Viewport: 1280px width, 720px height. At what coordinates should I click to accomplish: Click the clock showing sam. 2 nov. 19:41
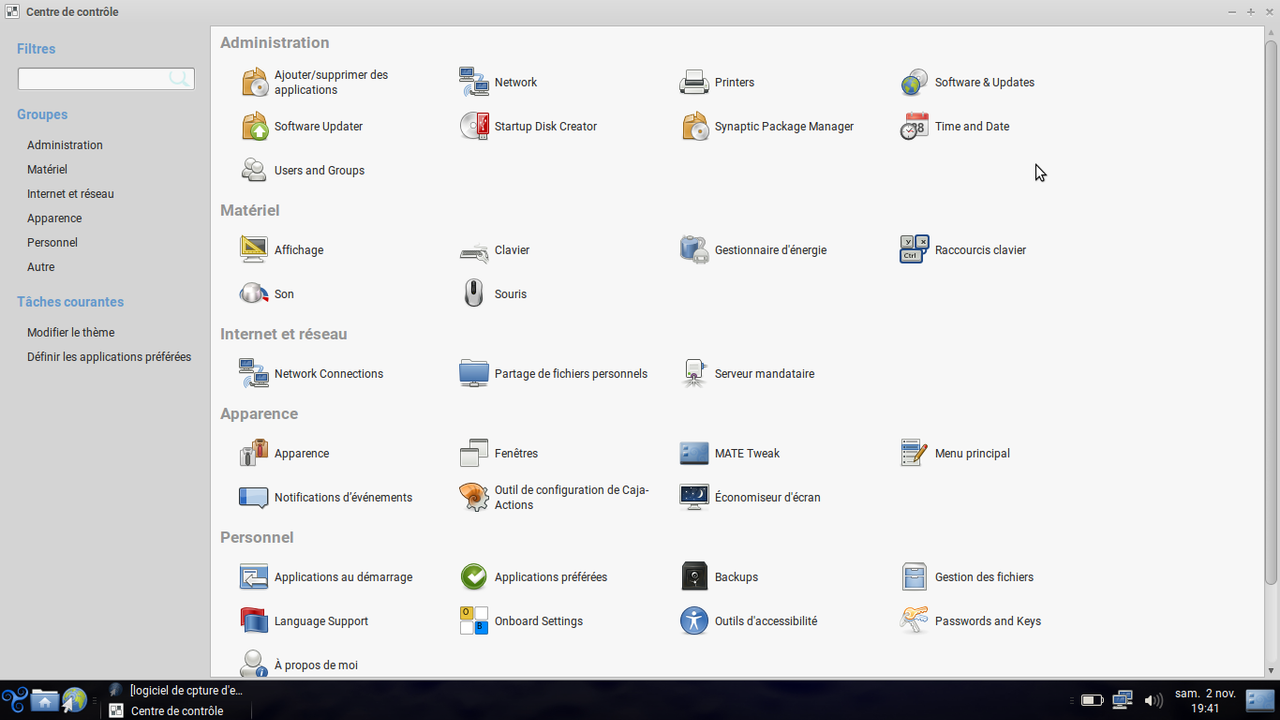1204,700
